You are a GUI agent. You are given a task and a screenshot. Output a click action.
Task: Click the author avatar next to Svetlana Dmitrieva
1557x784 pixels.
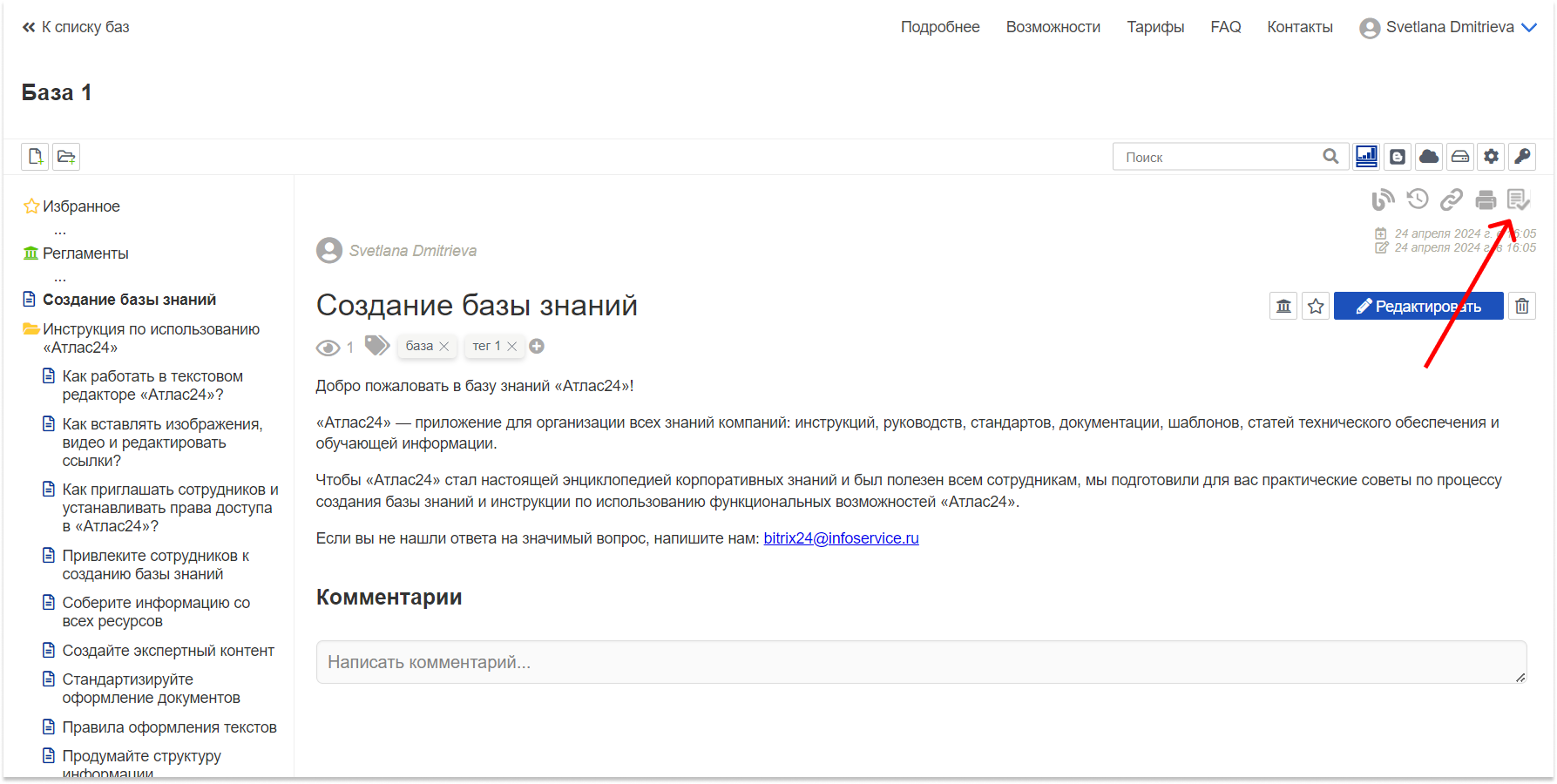(329, 251)
